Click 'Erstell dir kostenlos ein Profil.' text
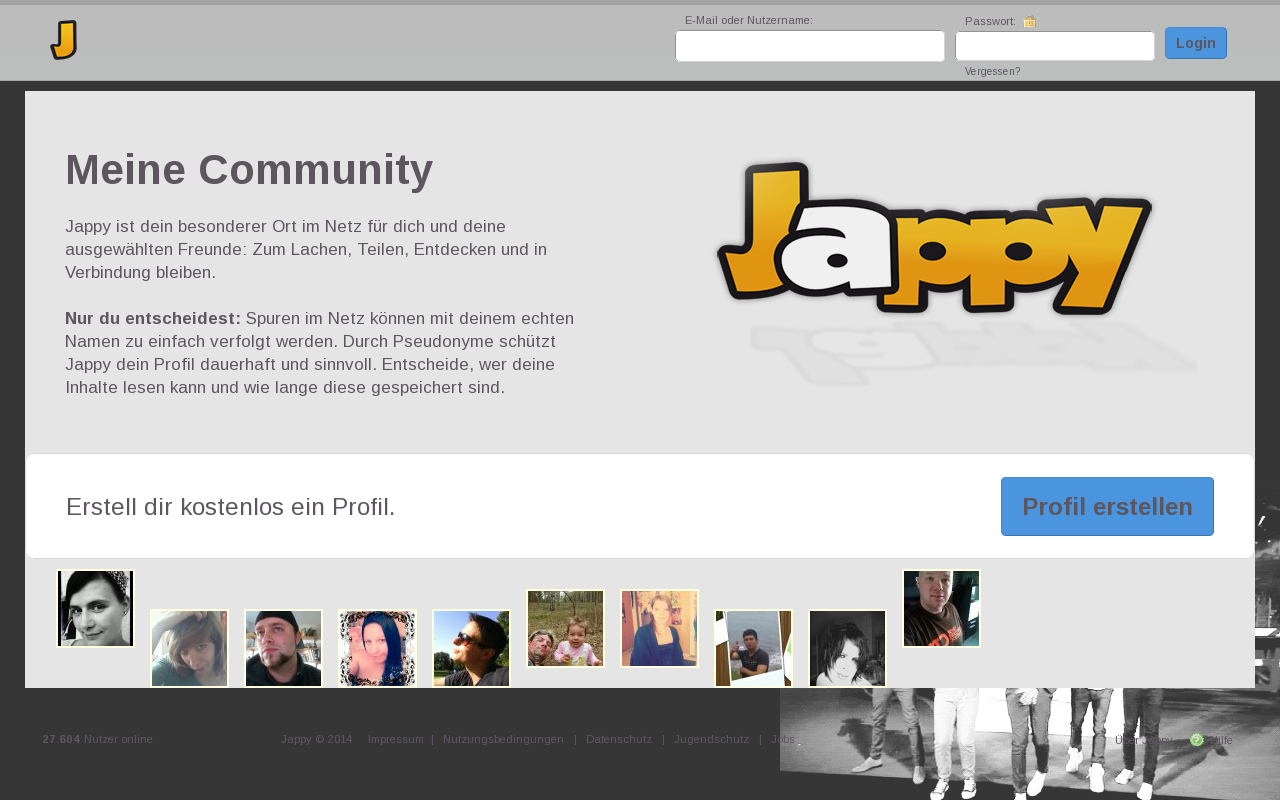This screenshot has height=800, width=1280. click(x=231, y=507)
